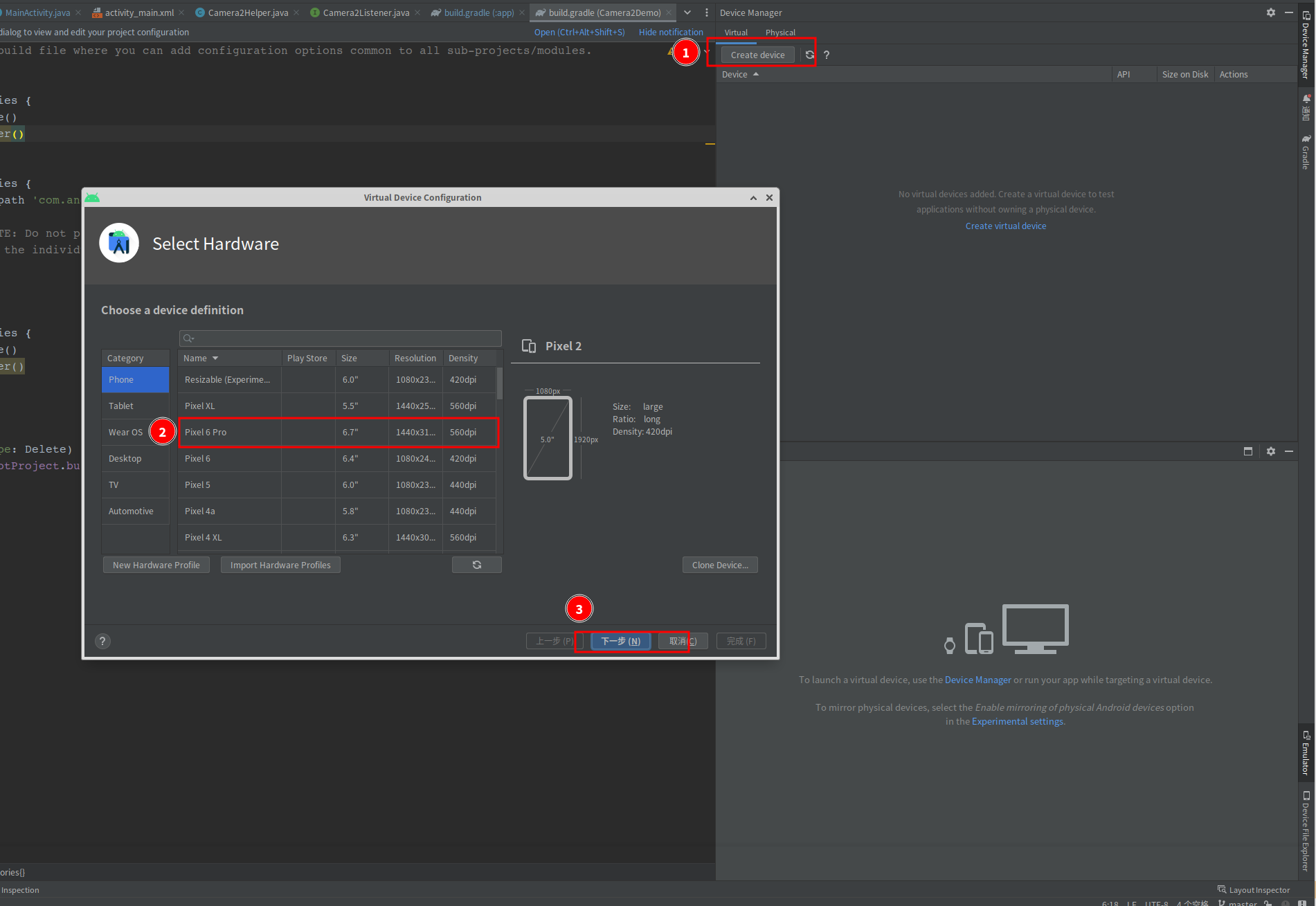The height and width of the screenshot is (906, 1316).
Task: Open the Device File Explorer side tab
Action: coord(1306,831)
